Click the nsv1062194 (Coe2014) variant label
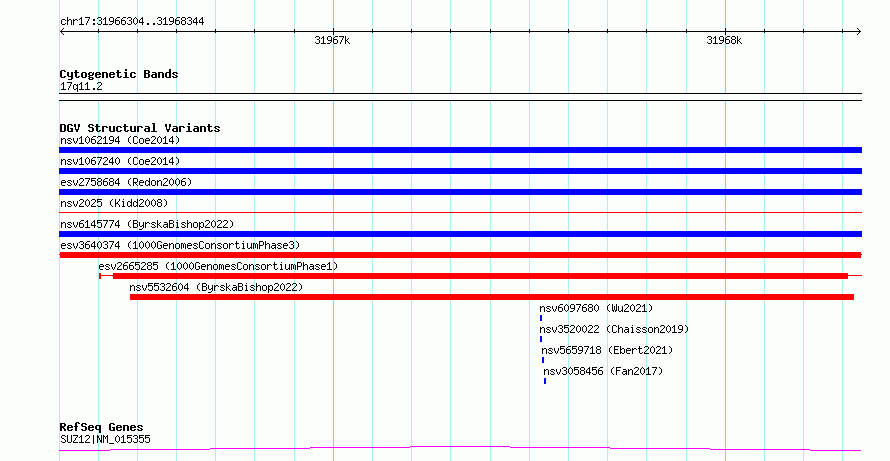This screenshot has width=890, height=461. coord(120,140)
